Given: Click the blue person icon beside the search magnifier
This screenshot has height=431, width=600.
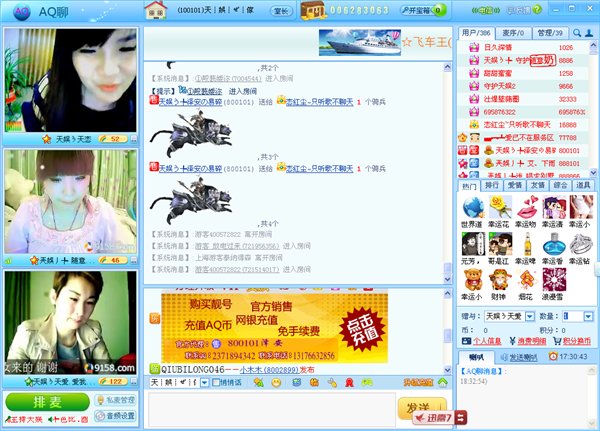Looking at the screenshot, I should tap(589, 33).
